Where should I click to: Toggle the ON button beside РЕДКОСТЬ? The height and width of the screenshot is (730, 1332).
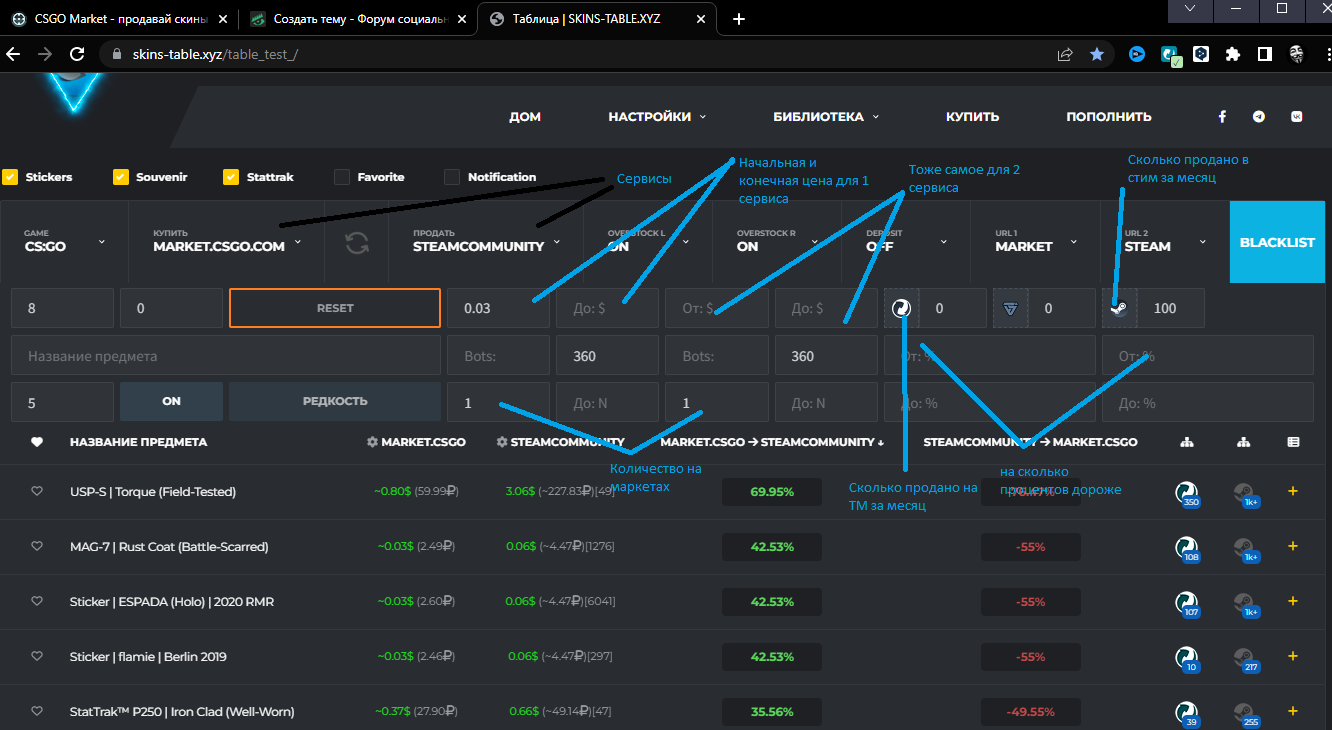click(171, 401)
